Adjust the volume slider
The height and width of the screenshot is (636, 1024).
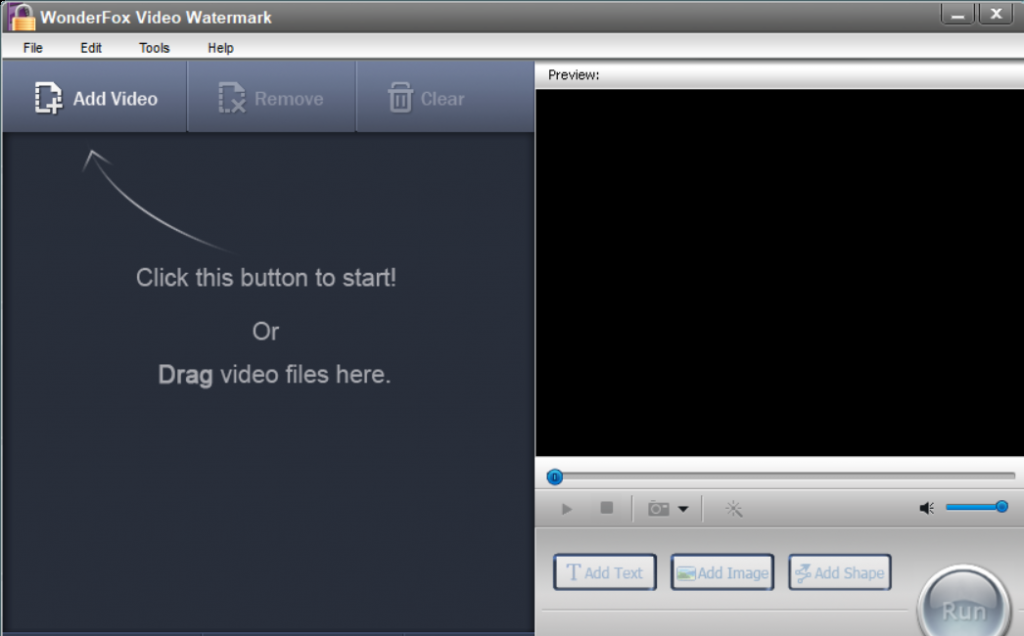point(977,507)
